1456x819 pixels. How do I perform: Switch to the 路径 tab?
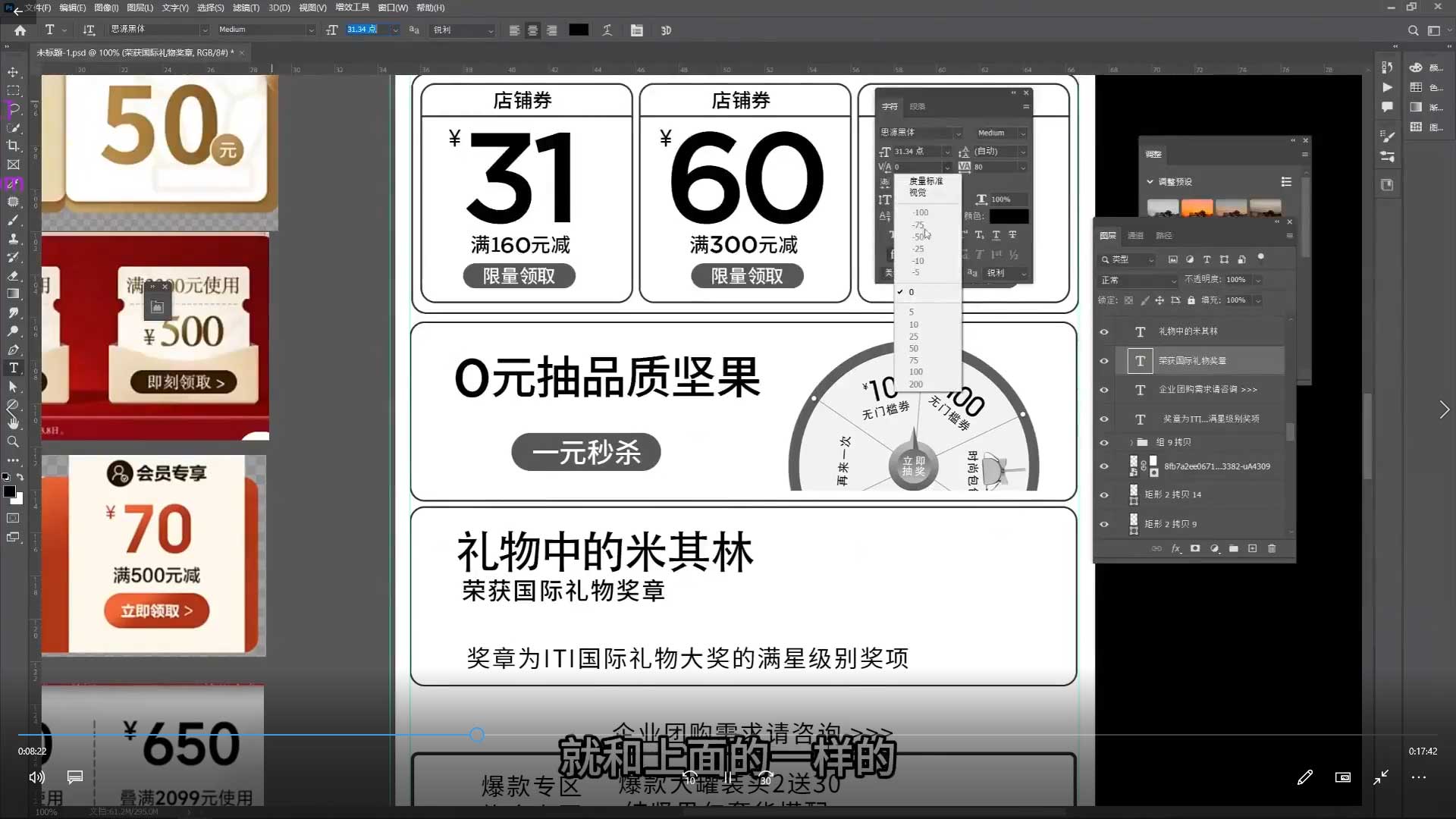point(1164,236)
